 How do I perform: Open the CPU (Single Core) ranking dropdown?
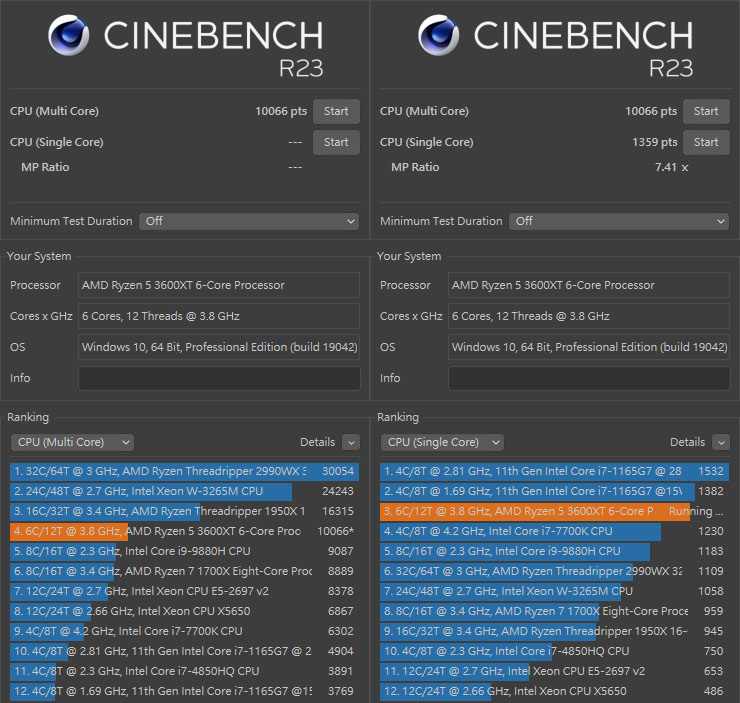442,443
